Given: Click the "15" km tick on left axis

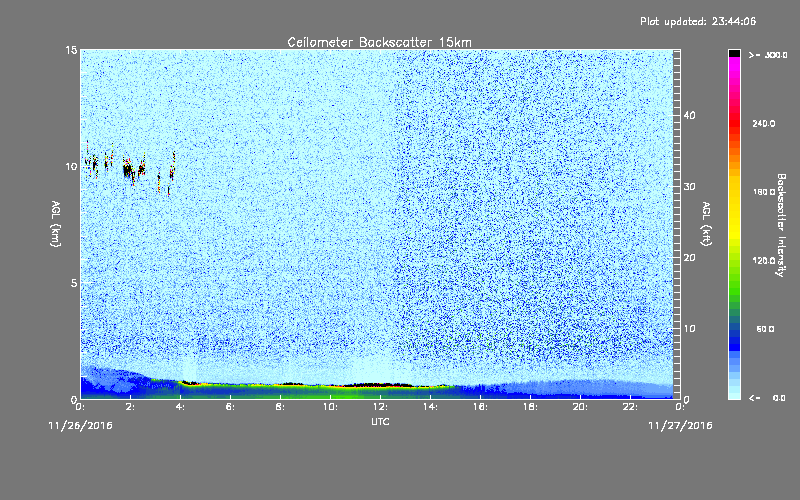Looking at the screenshot, I should tap(71, 50).
